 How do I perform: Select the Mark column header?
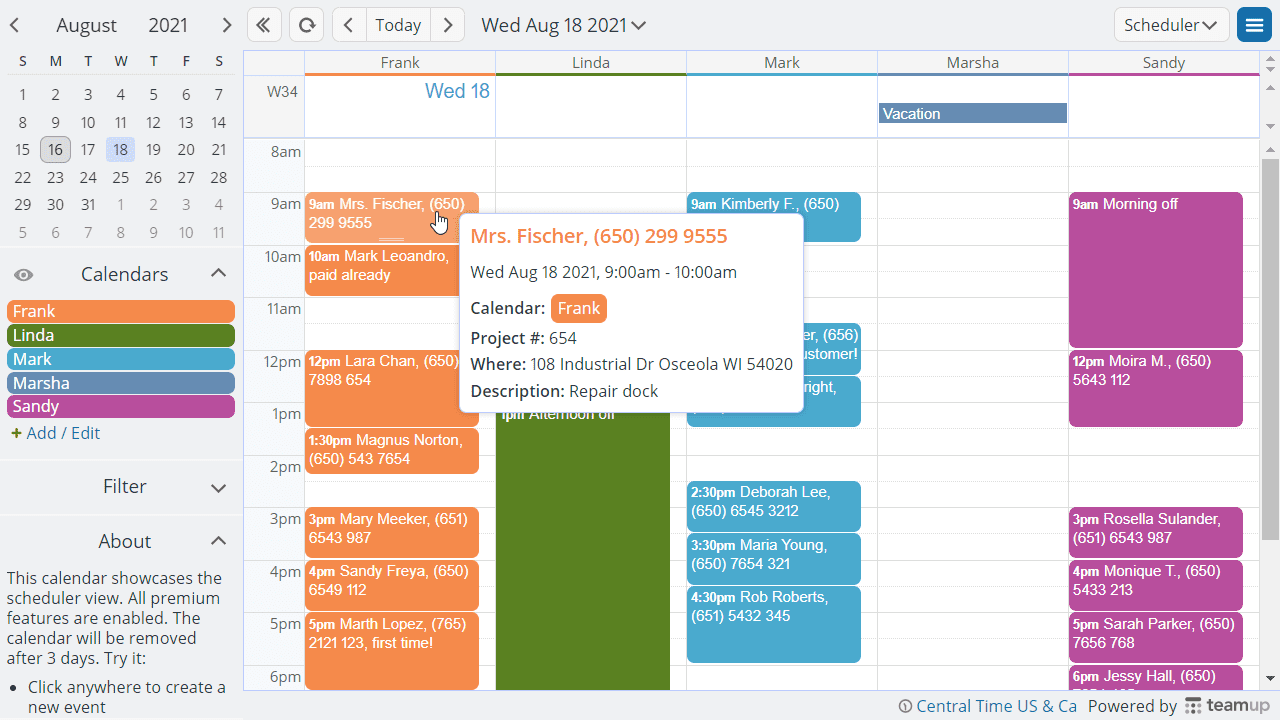(x=781, y=62)
